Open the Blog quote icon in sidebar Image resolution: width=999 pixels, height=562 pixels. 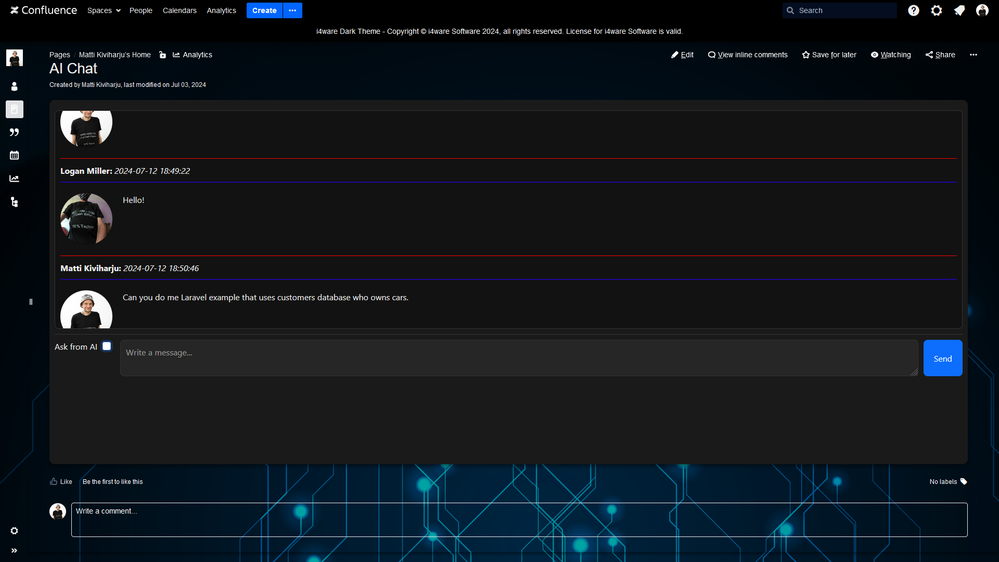click(14, 133)
